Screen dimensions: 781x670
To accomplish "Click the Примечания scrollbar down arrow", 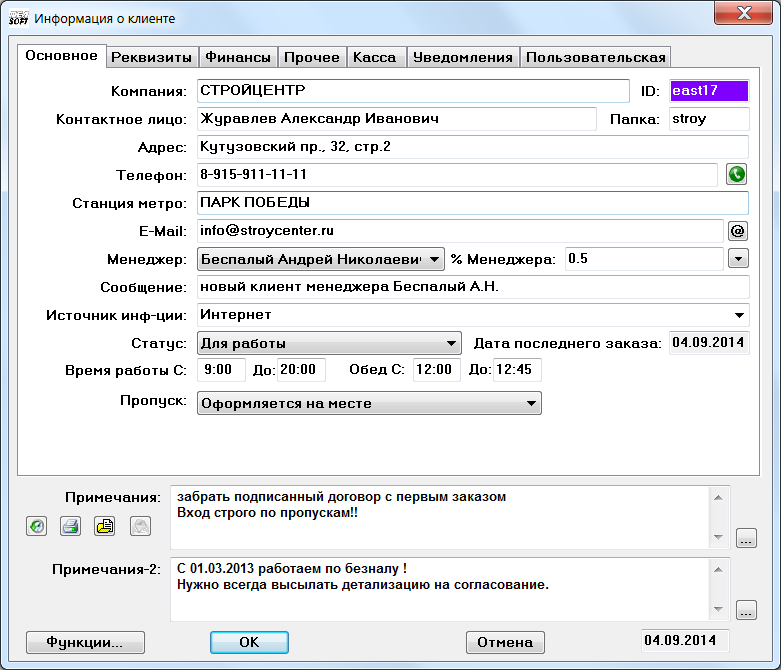I will click(x=718, y=537).
